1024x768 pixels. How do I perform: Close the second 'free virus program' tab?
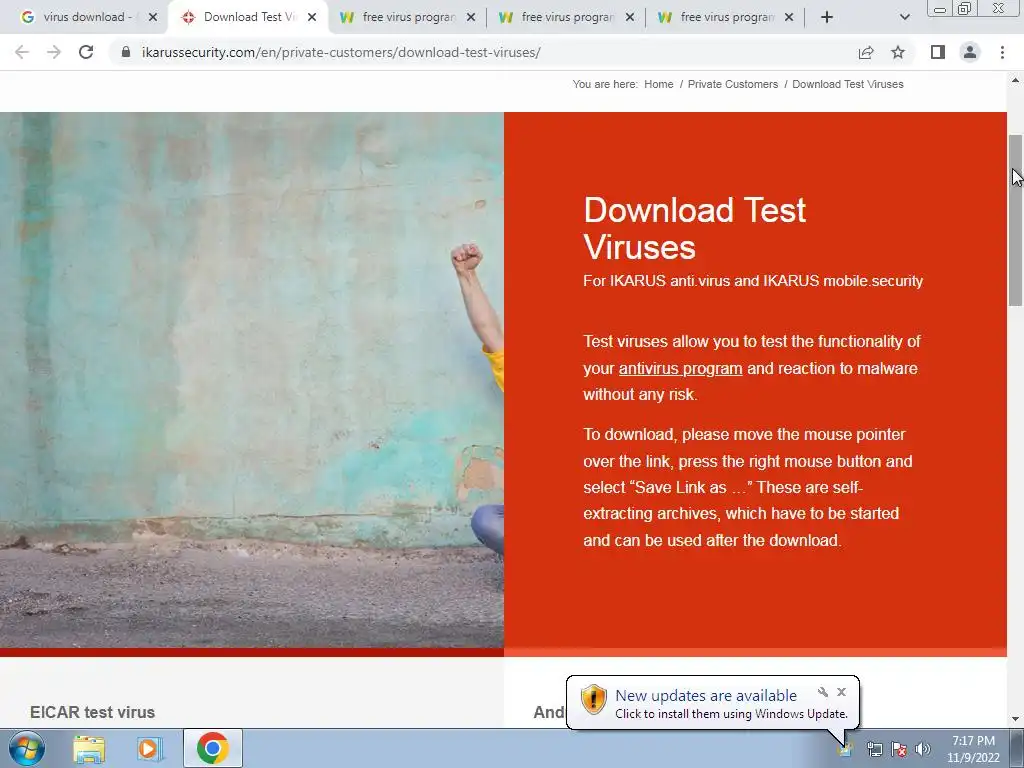coord(630,17)
